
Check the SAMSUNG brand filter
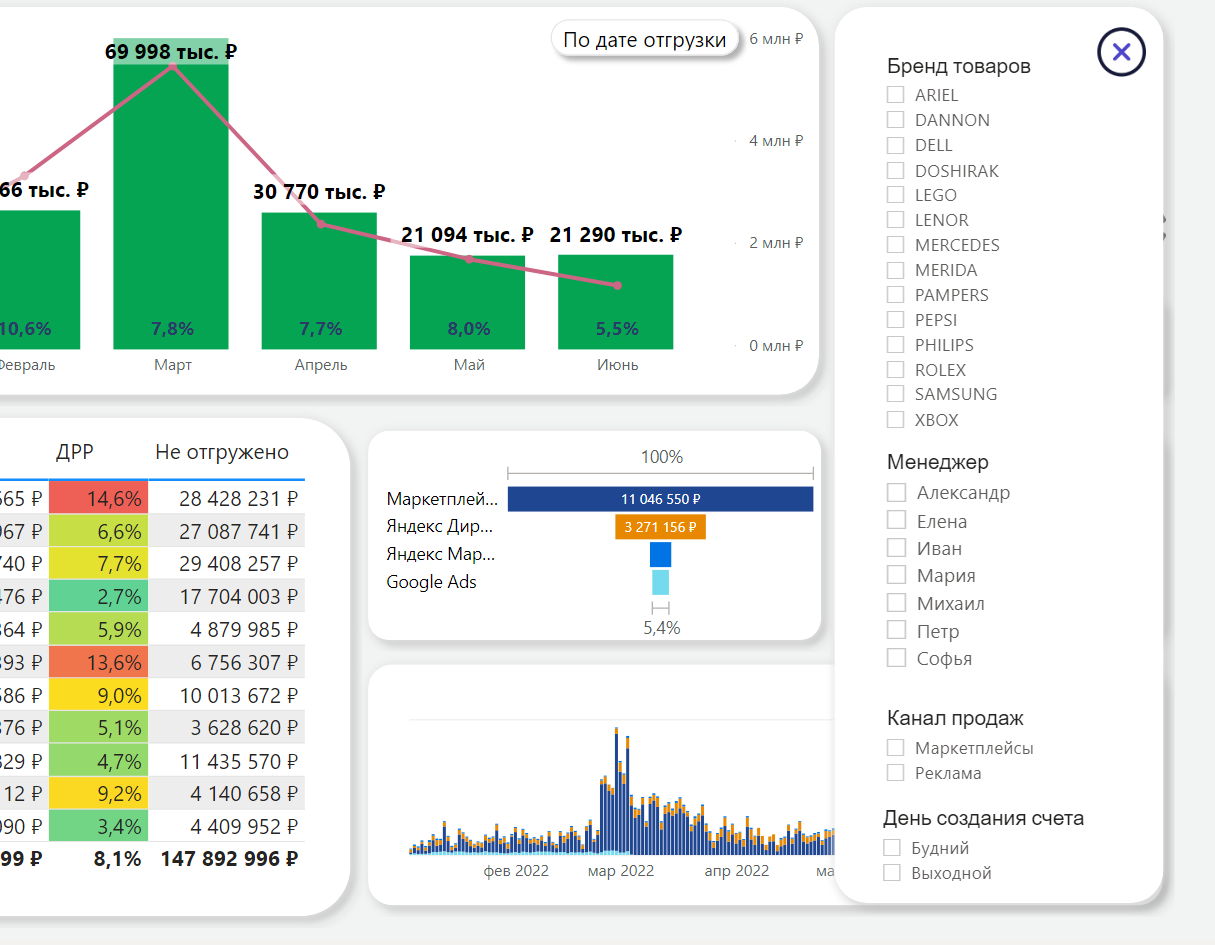pos(896,394)
